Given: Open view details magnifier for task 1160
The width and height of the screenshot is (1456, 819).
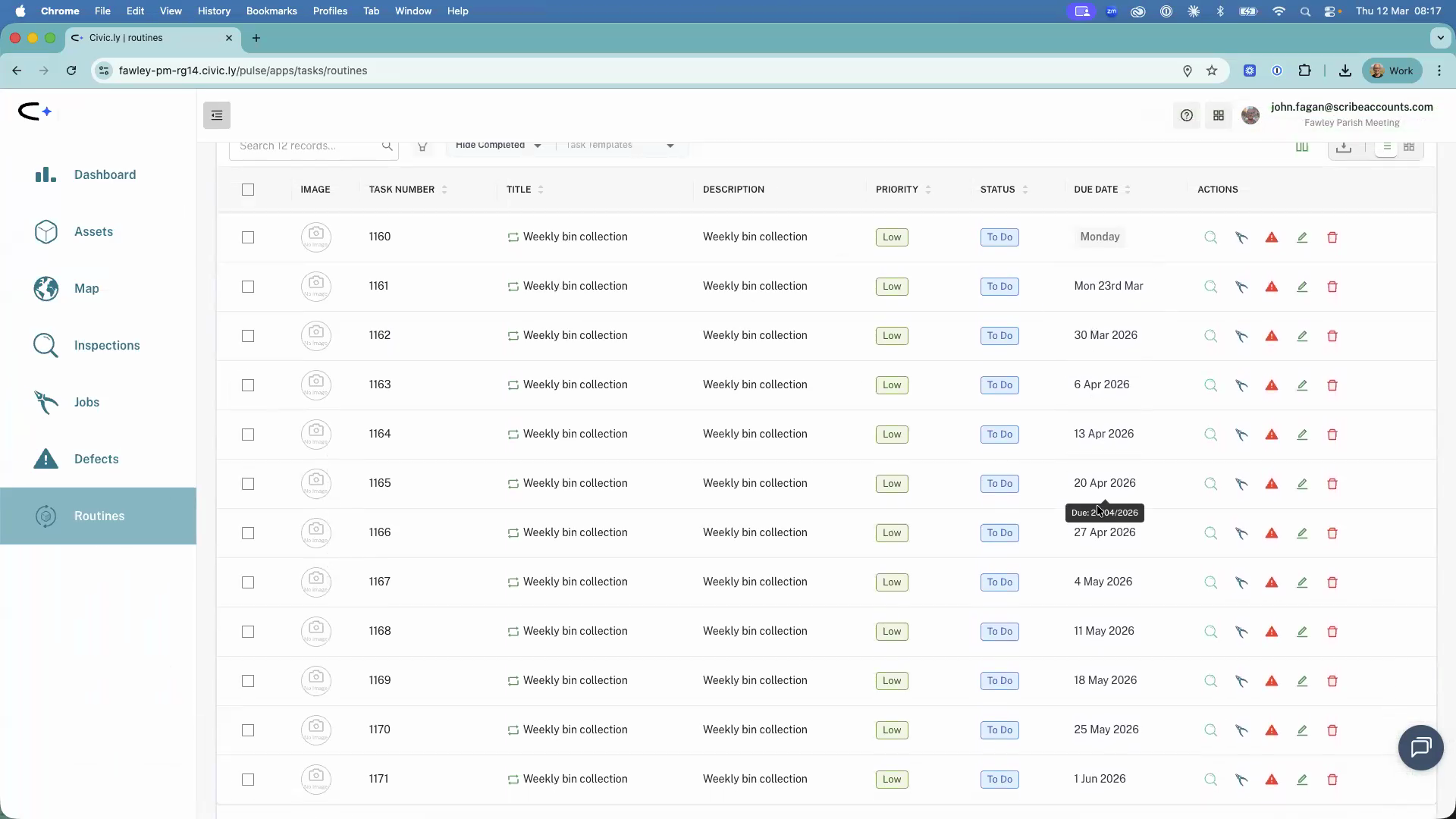Looking at the screenshot, I should point(1210,237).
